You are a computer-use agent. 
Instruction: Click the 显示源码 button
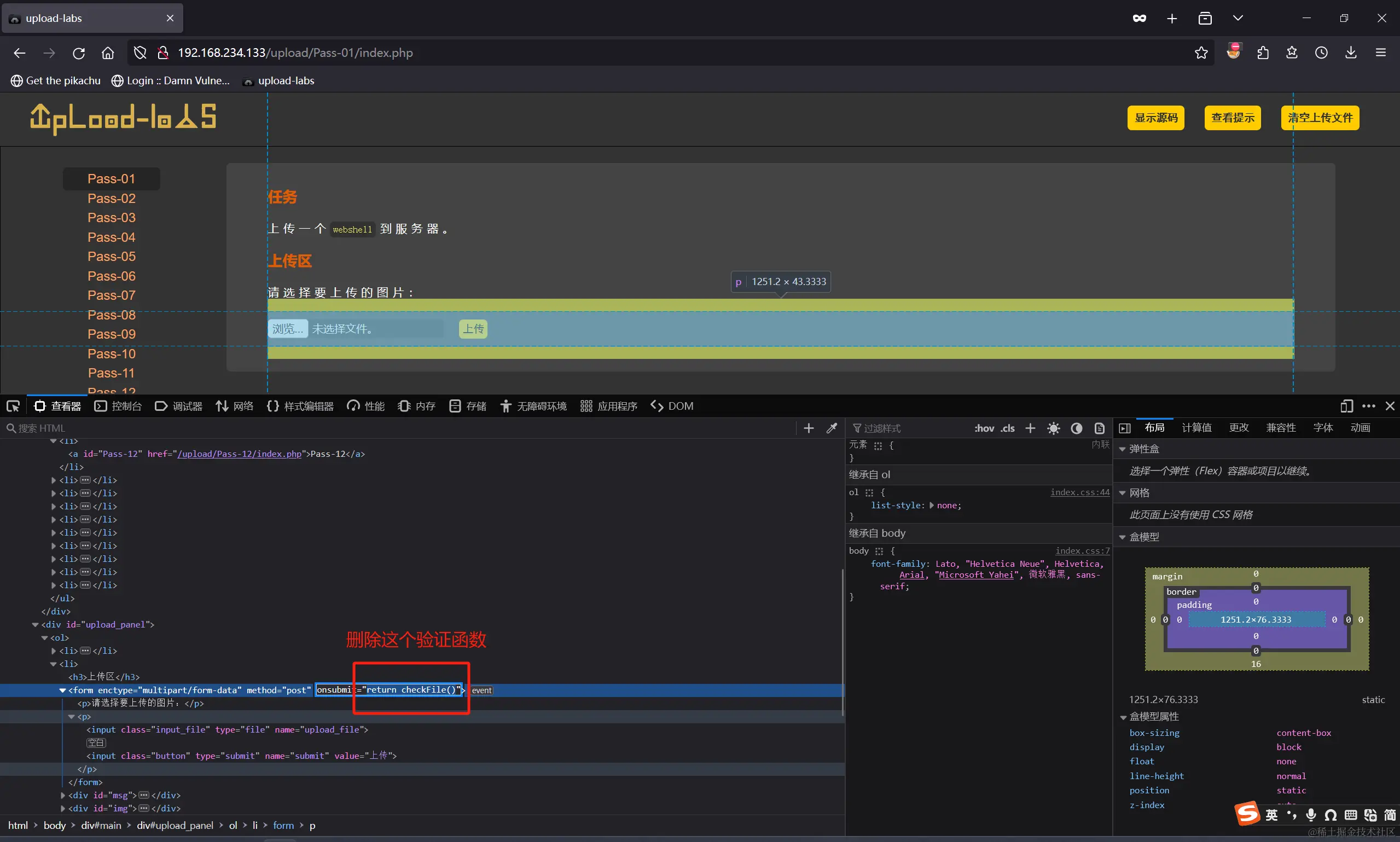tap(1155, 118)
